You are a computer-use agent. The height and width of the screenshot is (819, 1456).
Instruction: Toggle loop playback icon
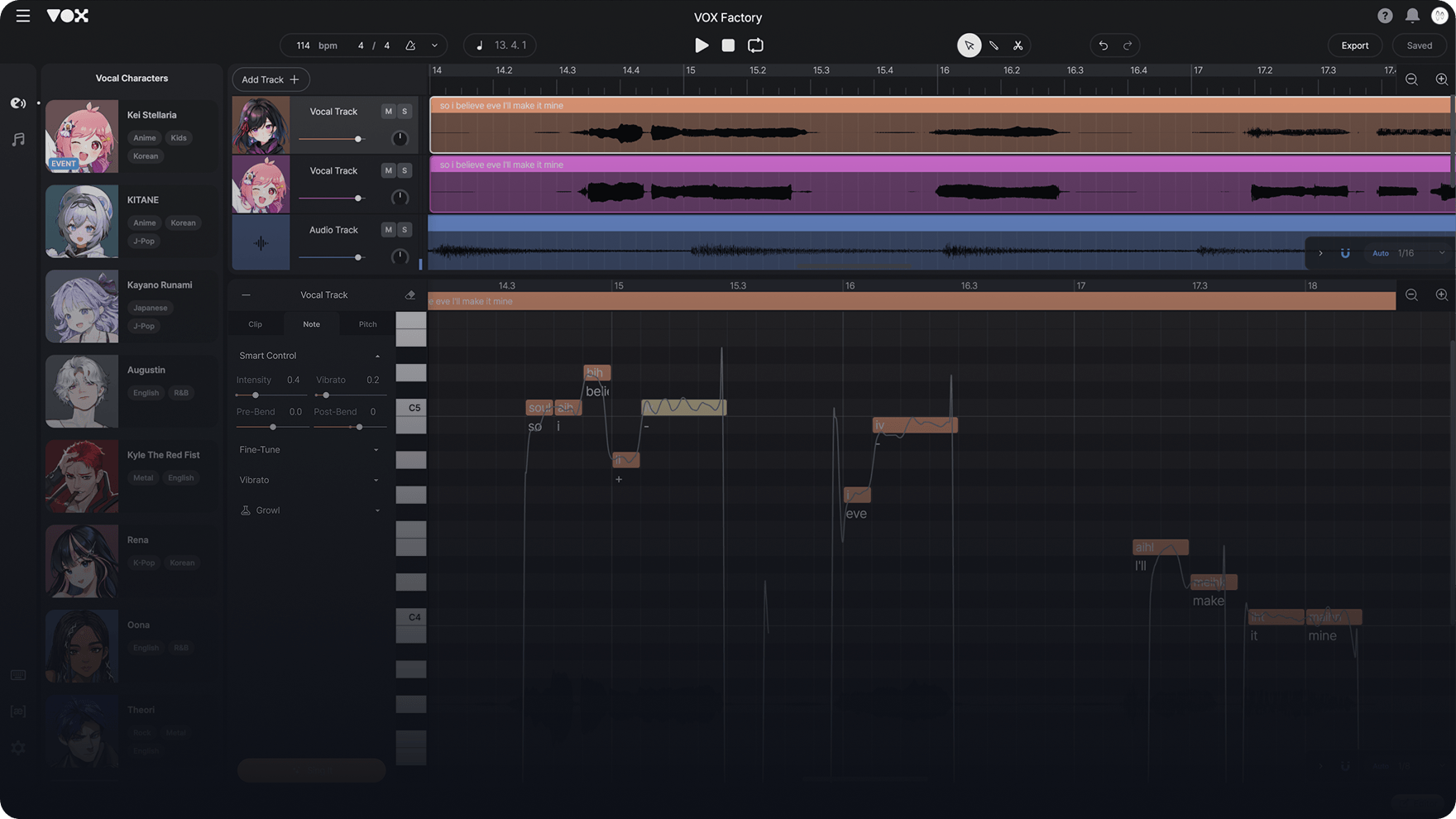(755, 45)
